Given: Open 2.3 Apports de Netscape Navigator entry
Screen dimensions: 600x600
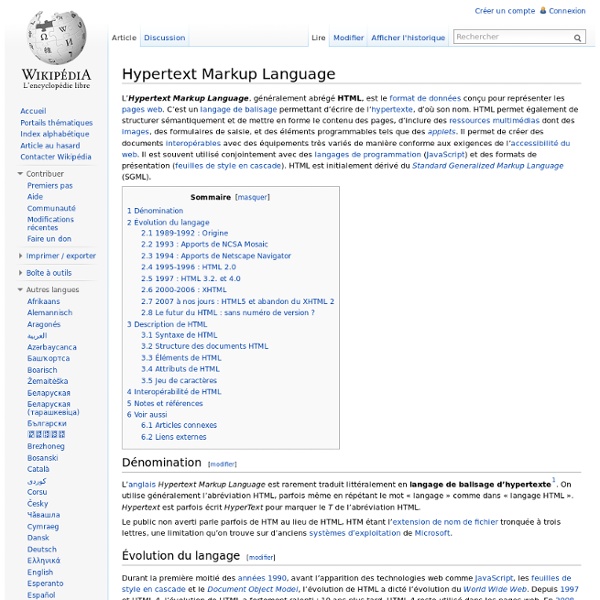Looking at the screenshot, I should pyautogui.click(x=216, y=256).
